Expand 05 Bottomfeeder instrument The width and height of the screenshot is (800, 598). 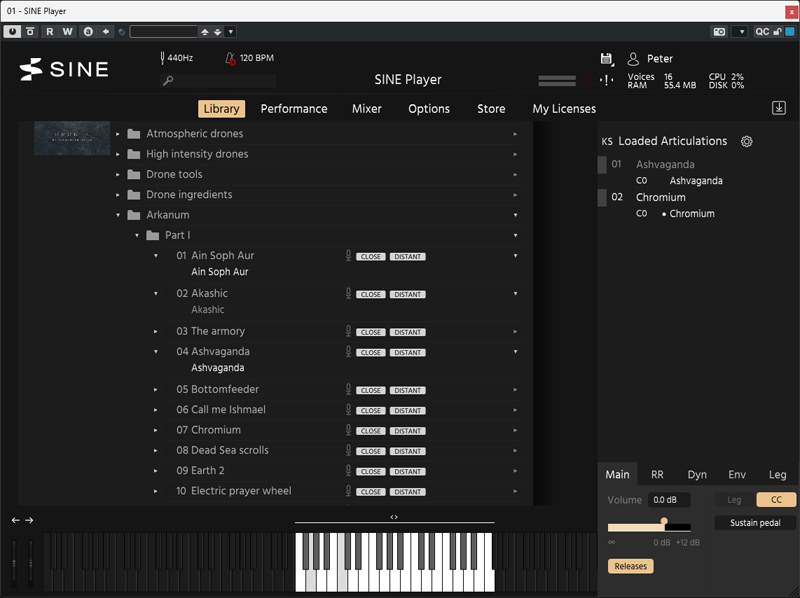[156, 390]
